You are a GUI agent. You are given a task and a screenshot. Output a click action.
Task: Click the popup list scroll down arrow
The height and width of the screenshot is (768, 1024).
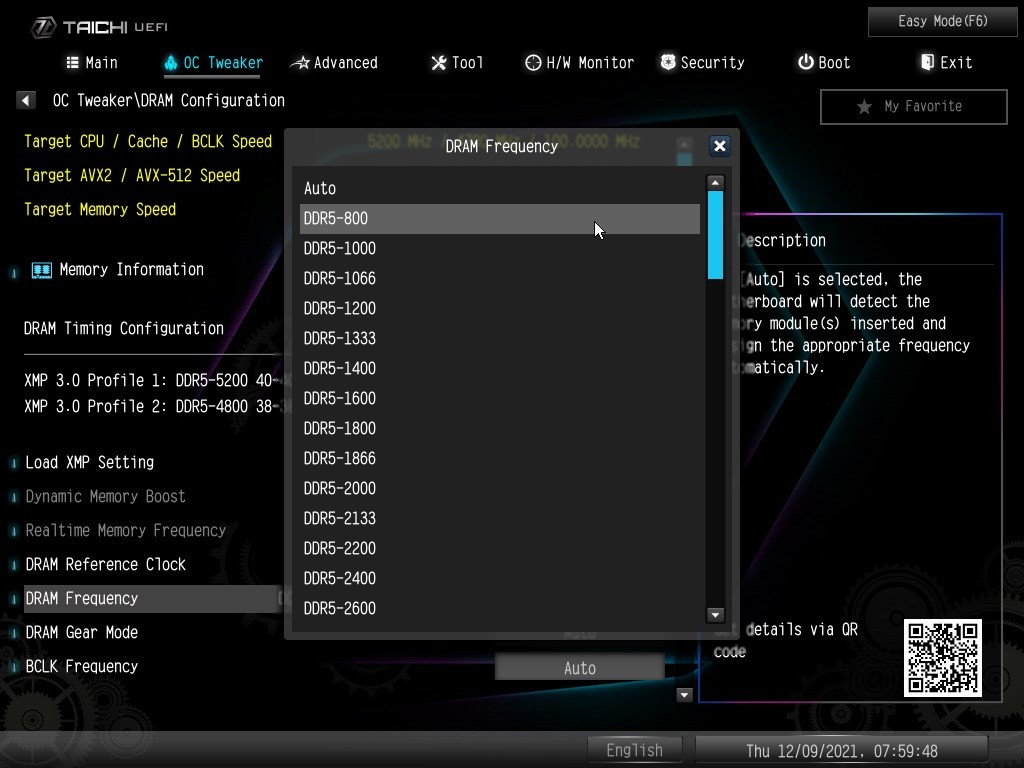715,615
